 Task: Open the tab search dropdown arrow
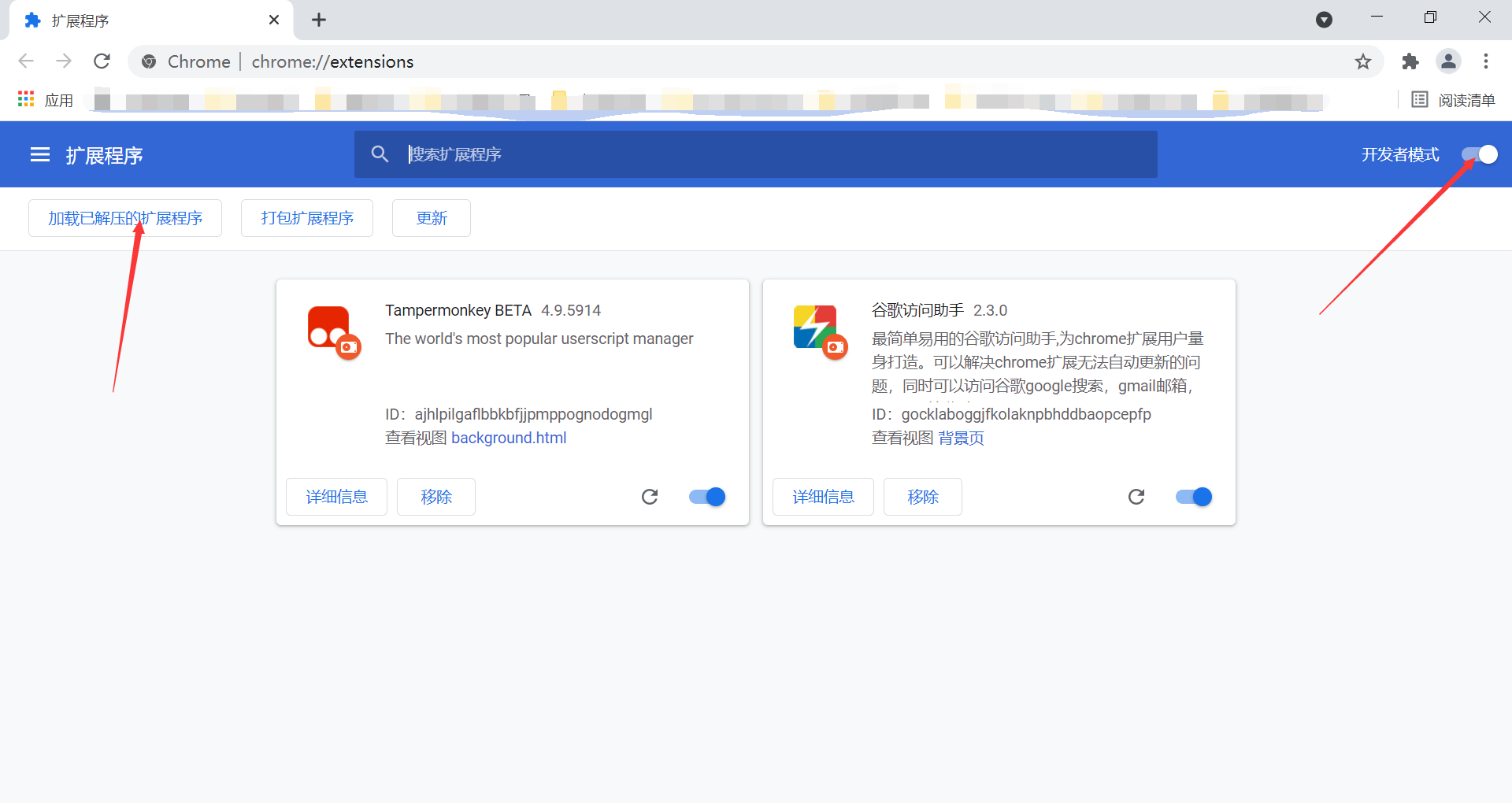coord(1325,20)
